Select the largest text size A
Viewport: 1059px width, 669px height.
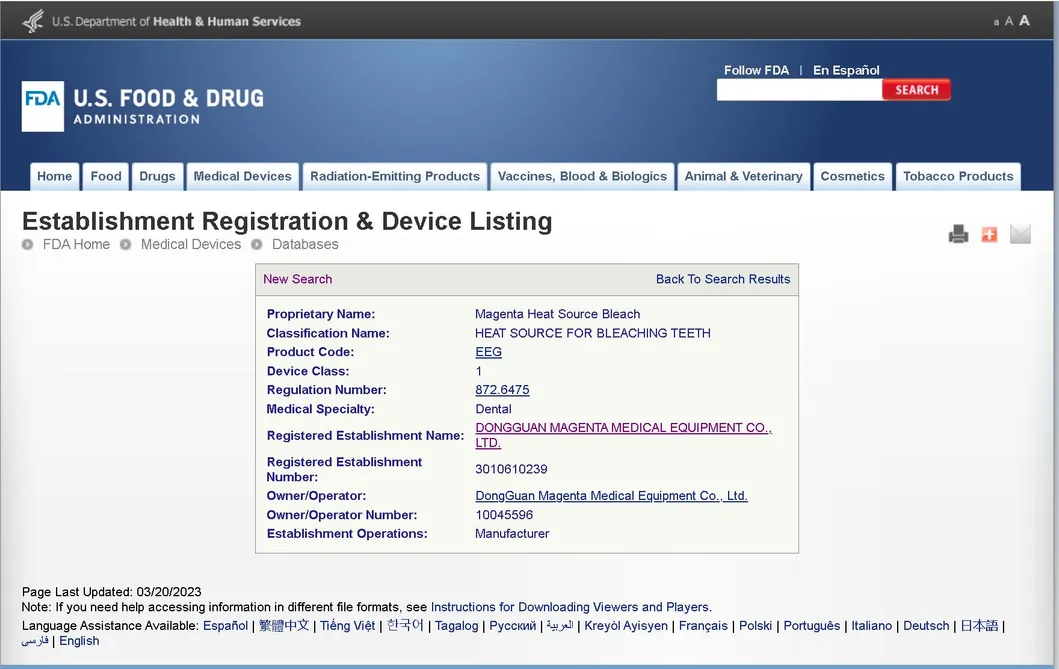tap(1024, 21)
